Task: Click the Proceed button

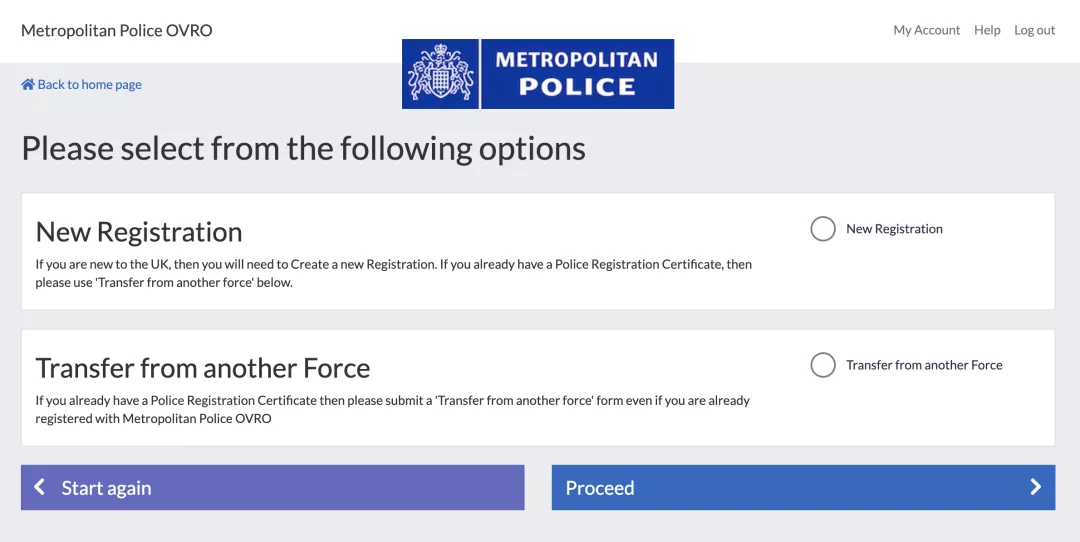Action: 803,488
